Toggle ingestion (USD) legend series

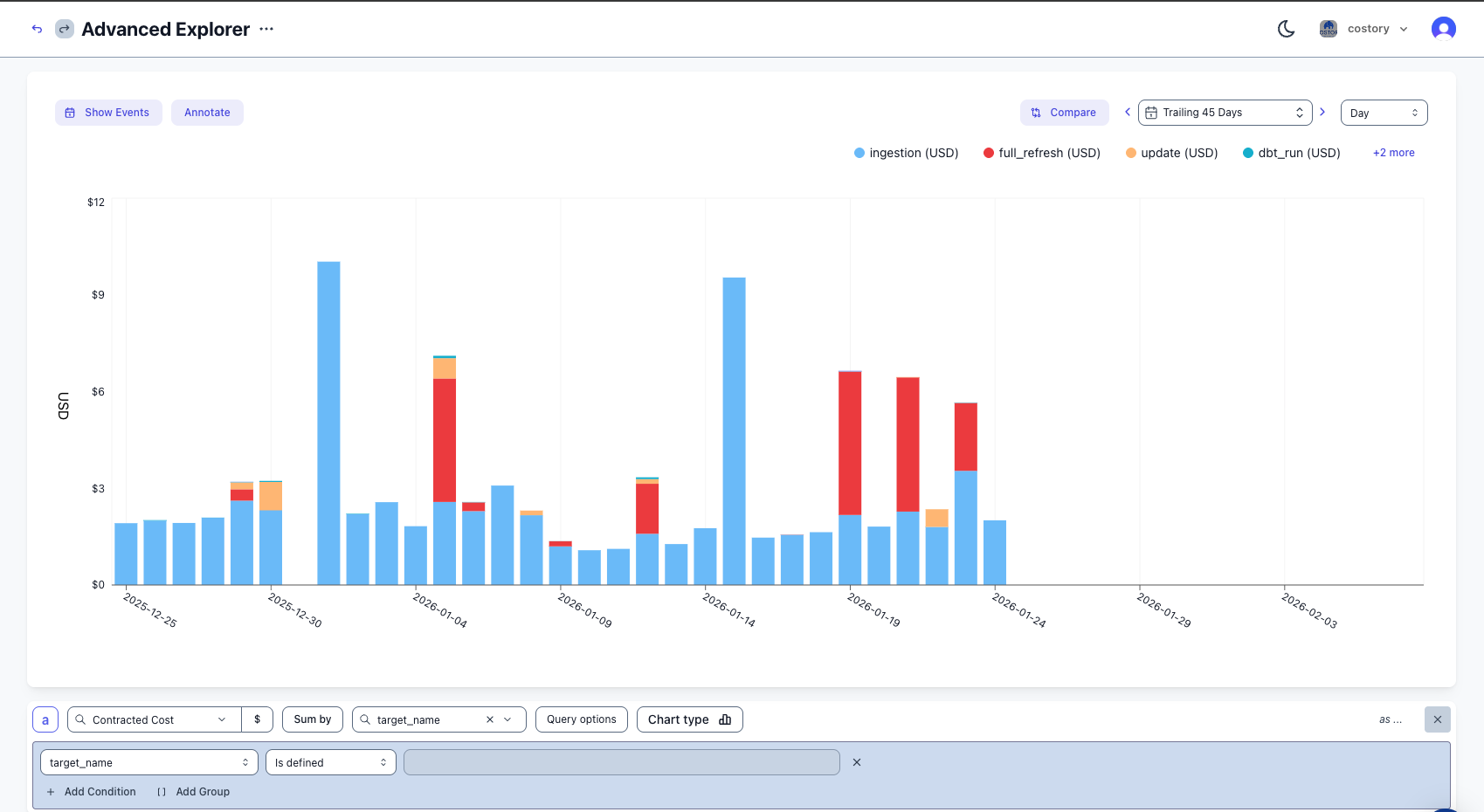click(x=906, y=153)
